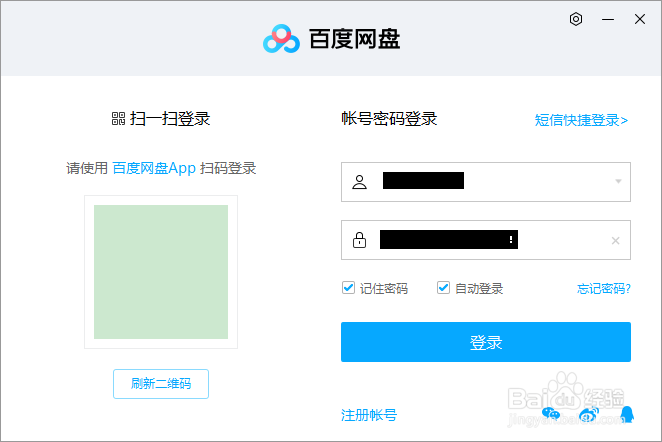Log in with the Weibo icon
Image resolution: width=662 pixels, height=442 pixels.
click(x=589, y=412)
